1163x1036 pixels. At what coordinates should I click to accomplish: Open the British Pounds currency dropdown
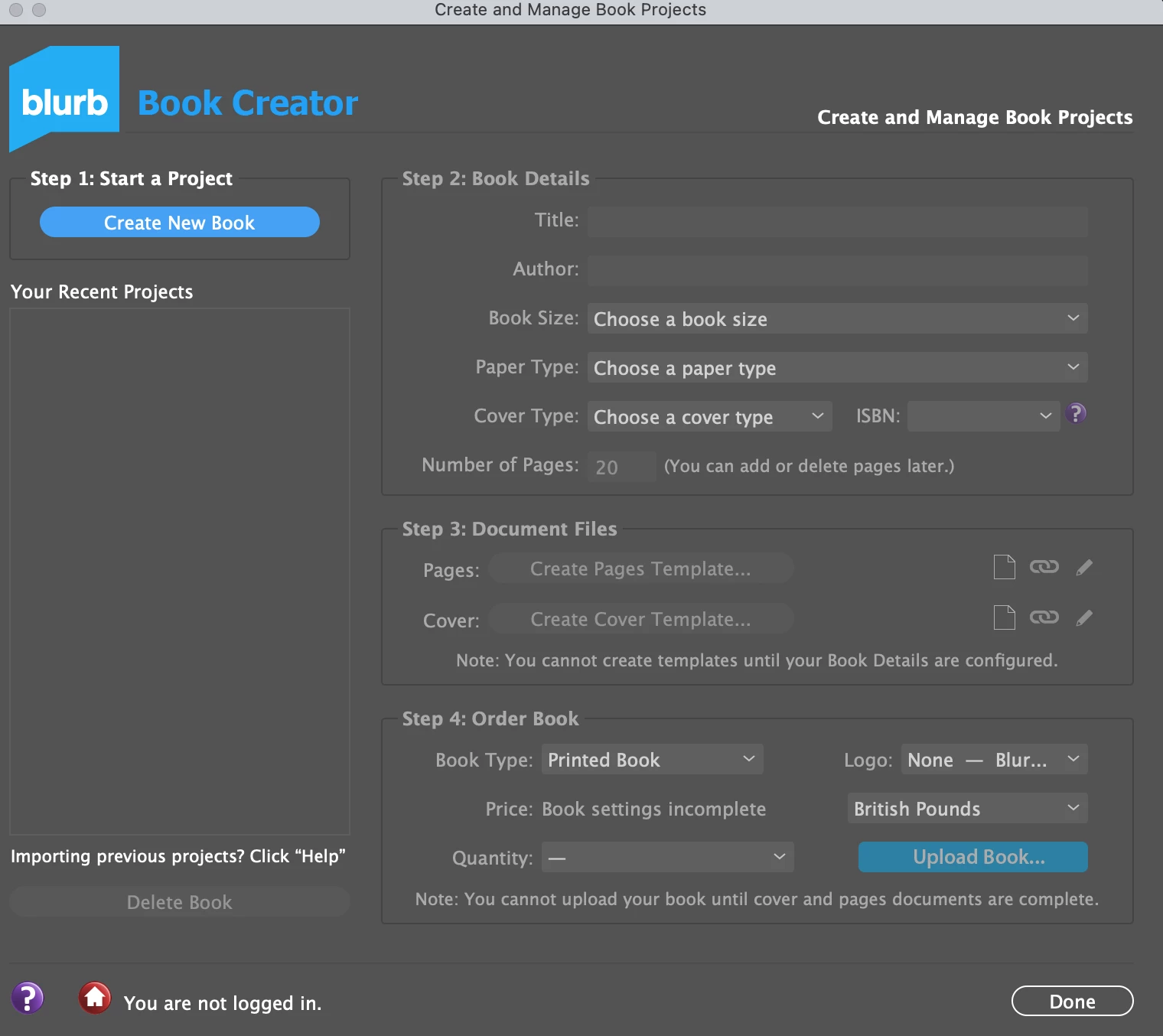coord(967,808)
